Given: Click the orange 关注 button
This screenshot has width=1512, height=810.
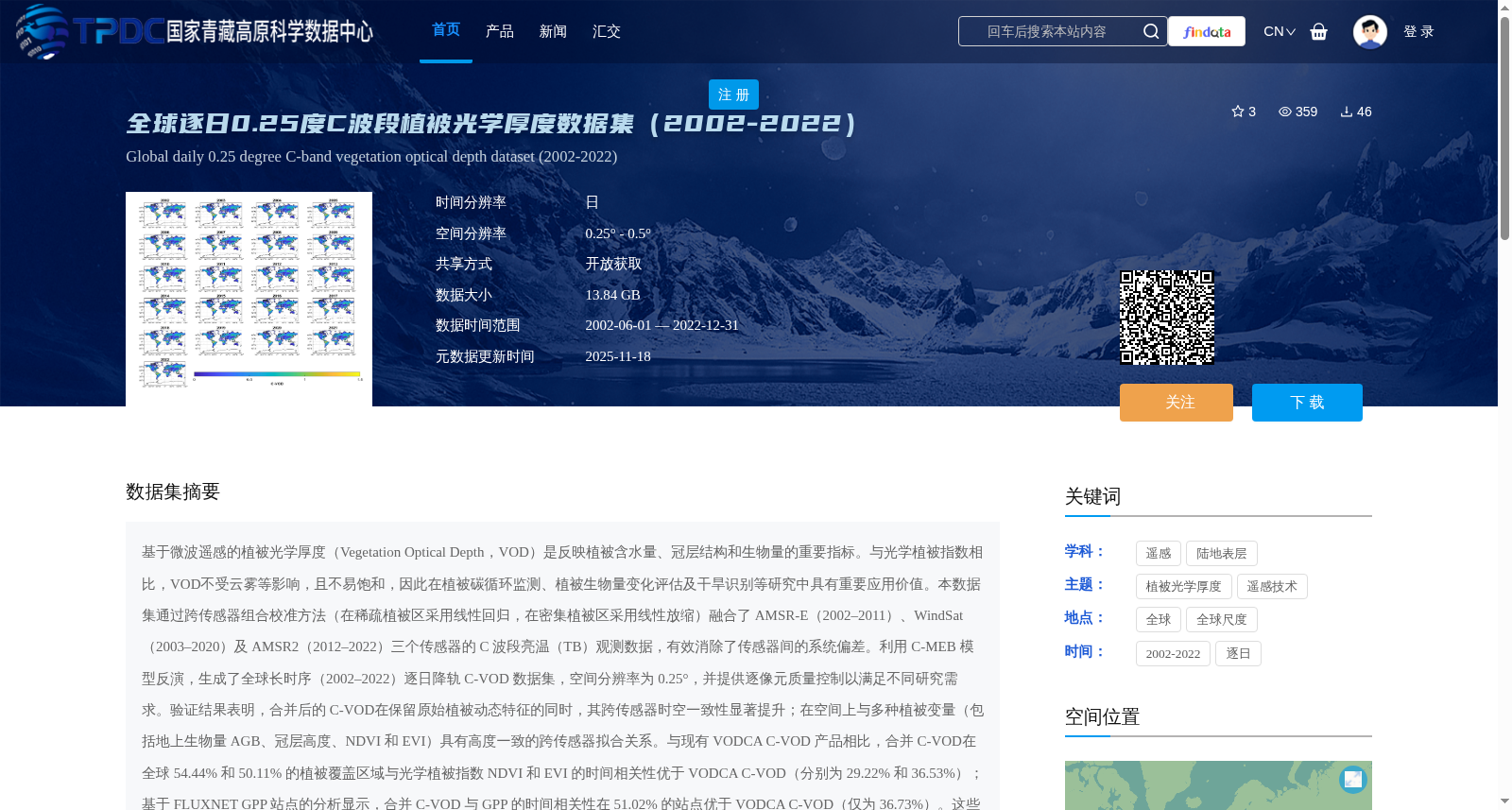Looking at the screenshot, I should pos(1177,403).
